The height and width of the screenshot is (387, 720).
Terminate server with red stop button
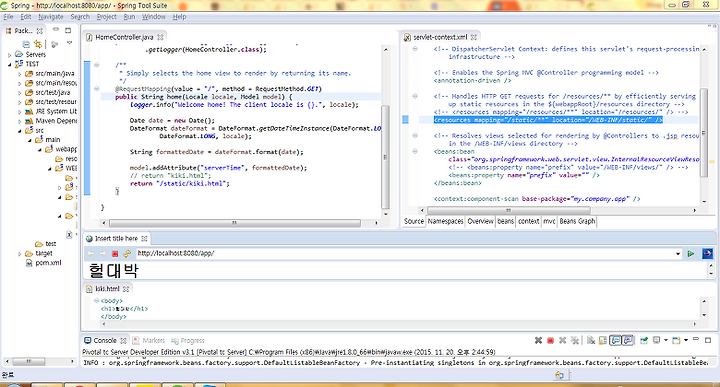pos(551,340)
